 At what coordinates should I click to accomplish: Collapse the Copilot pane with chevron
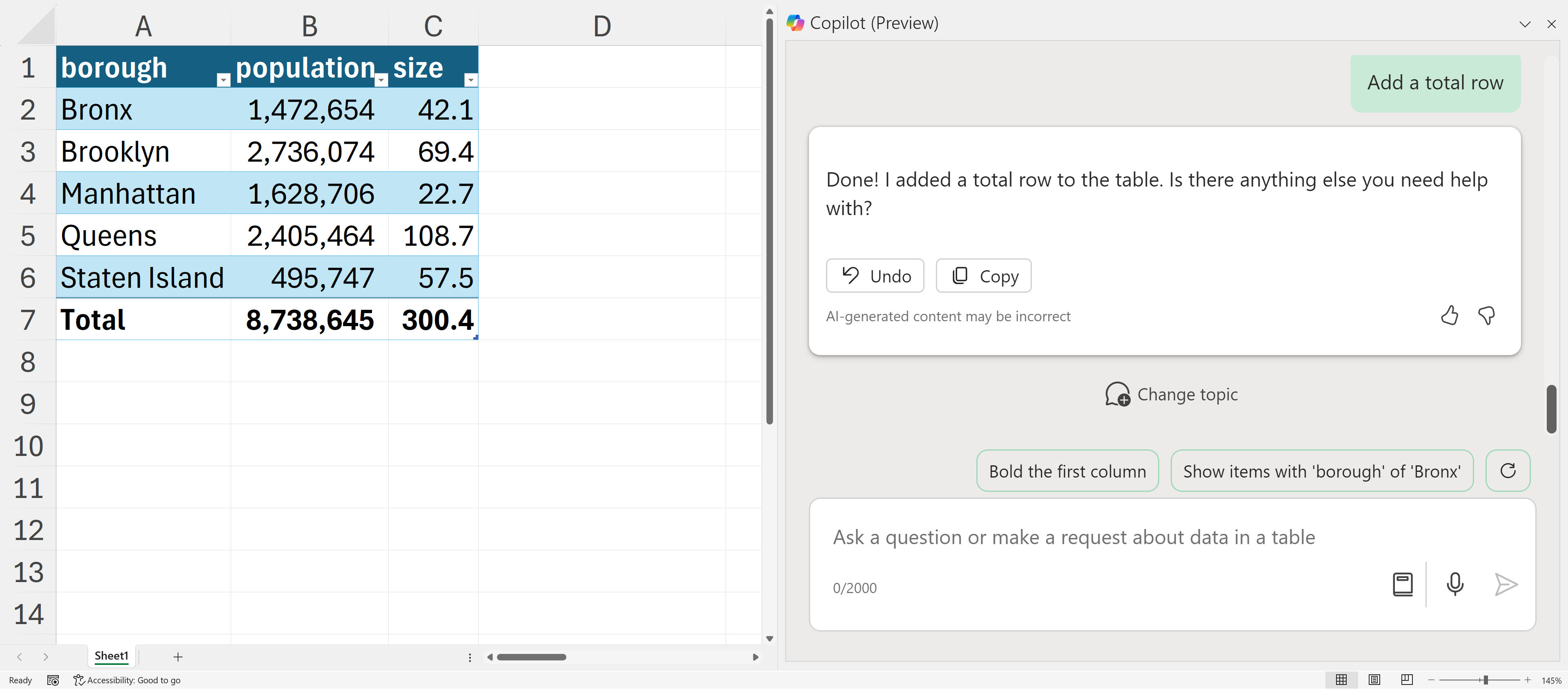(1524, 24)
